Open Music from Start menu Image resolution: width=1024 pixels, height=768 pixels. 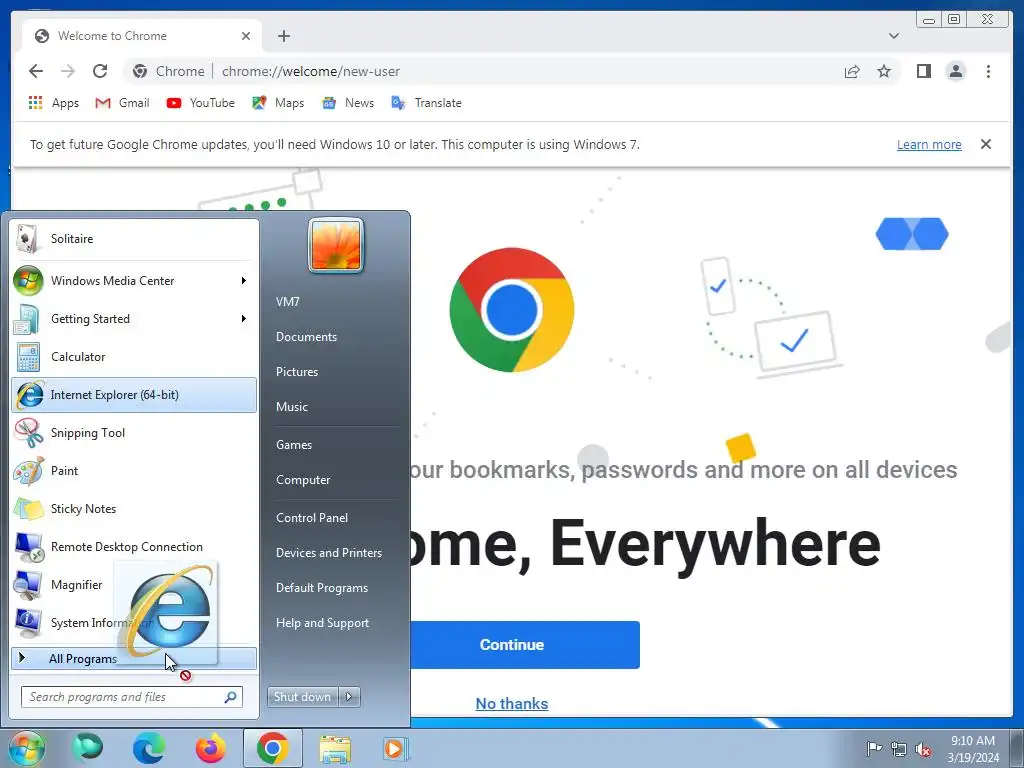[292, 407]
